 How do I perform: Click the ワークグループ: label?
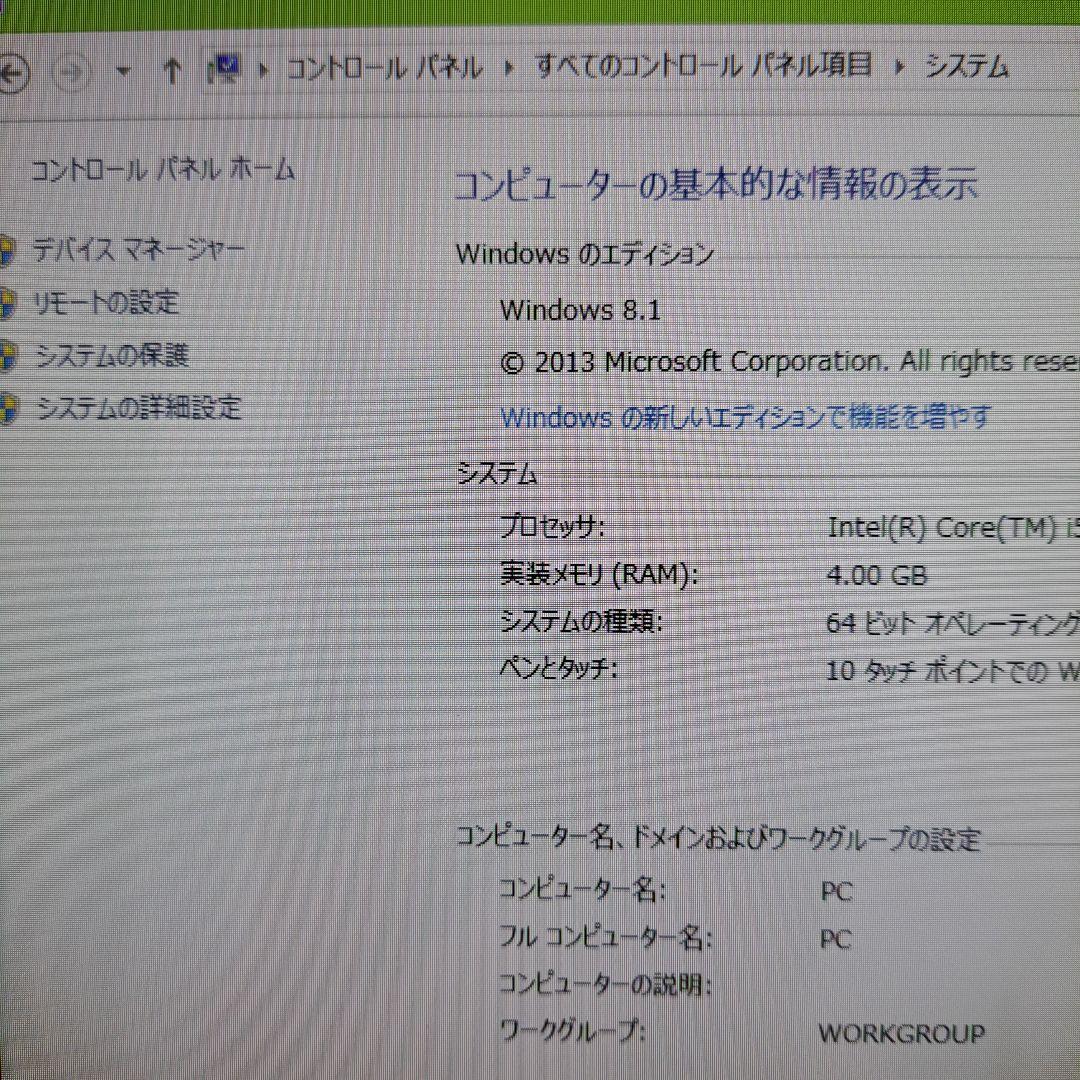[x=572, y=1031]
